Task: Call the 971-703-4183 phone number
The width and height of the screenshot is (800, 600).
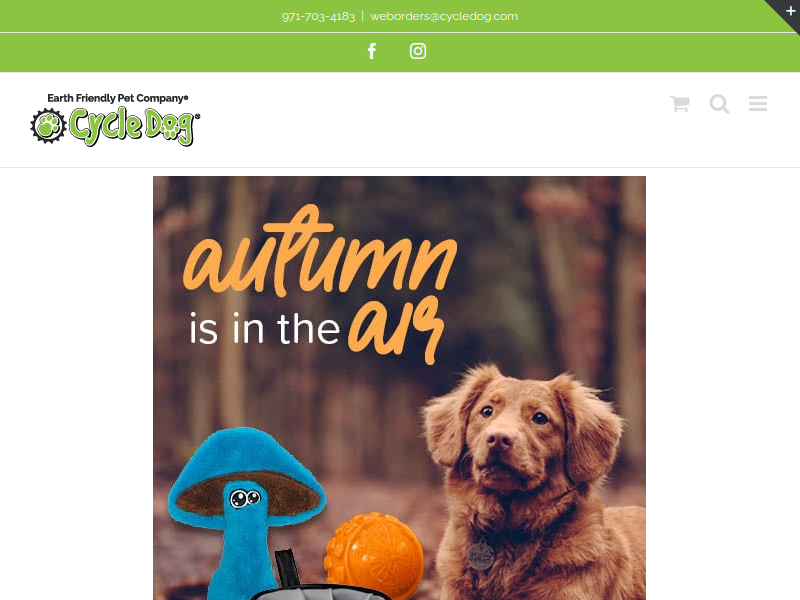Action: click(x=318, y=16)
